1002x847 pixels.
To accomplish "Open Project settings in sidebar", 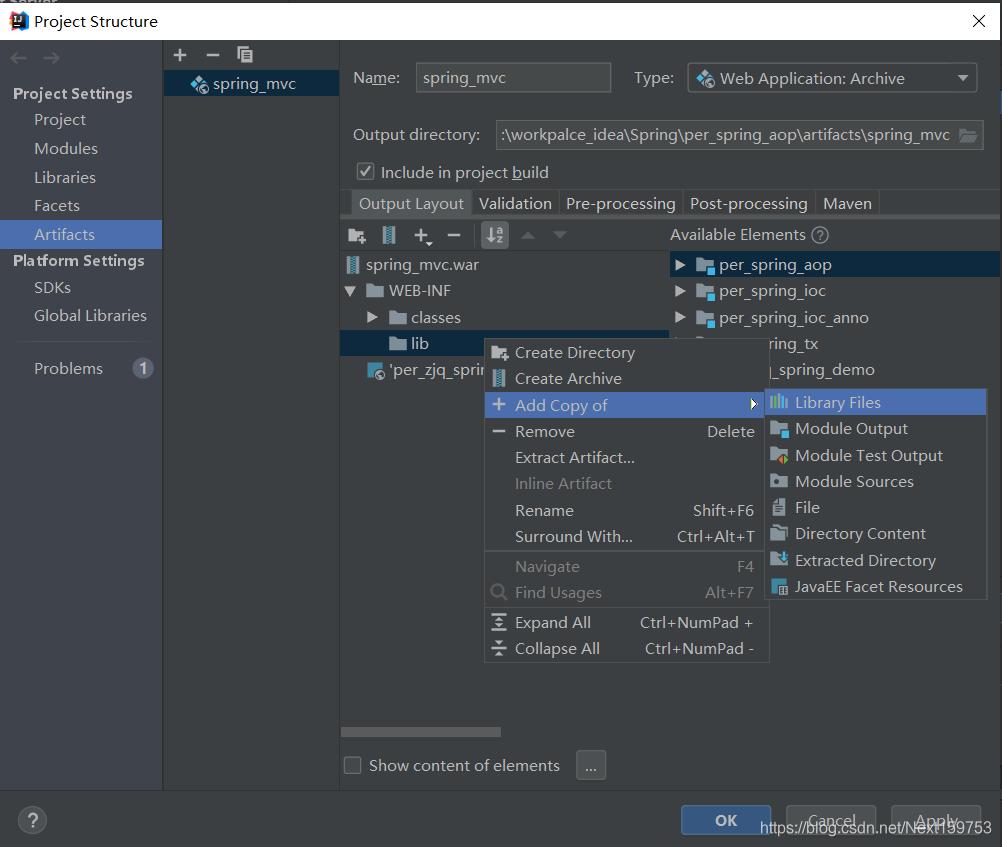I will pos(60,120).
